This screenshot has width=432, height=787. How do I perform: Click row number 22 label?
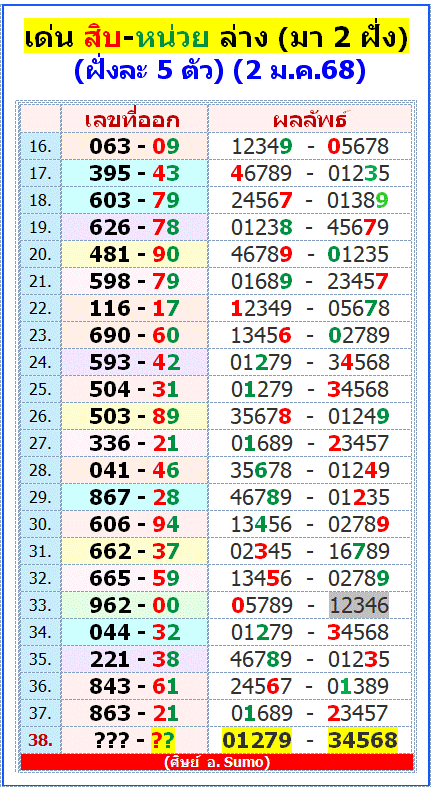(x=40, y=309)
